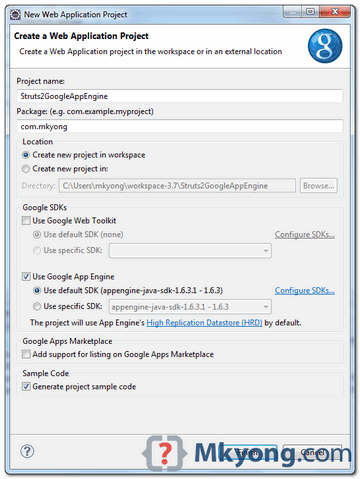The image size is (360, 479).
Task: Check Add support for Google Apps Marketplace
Action: [x=26, y=354]
